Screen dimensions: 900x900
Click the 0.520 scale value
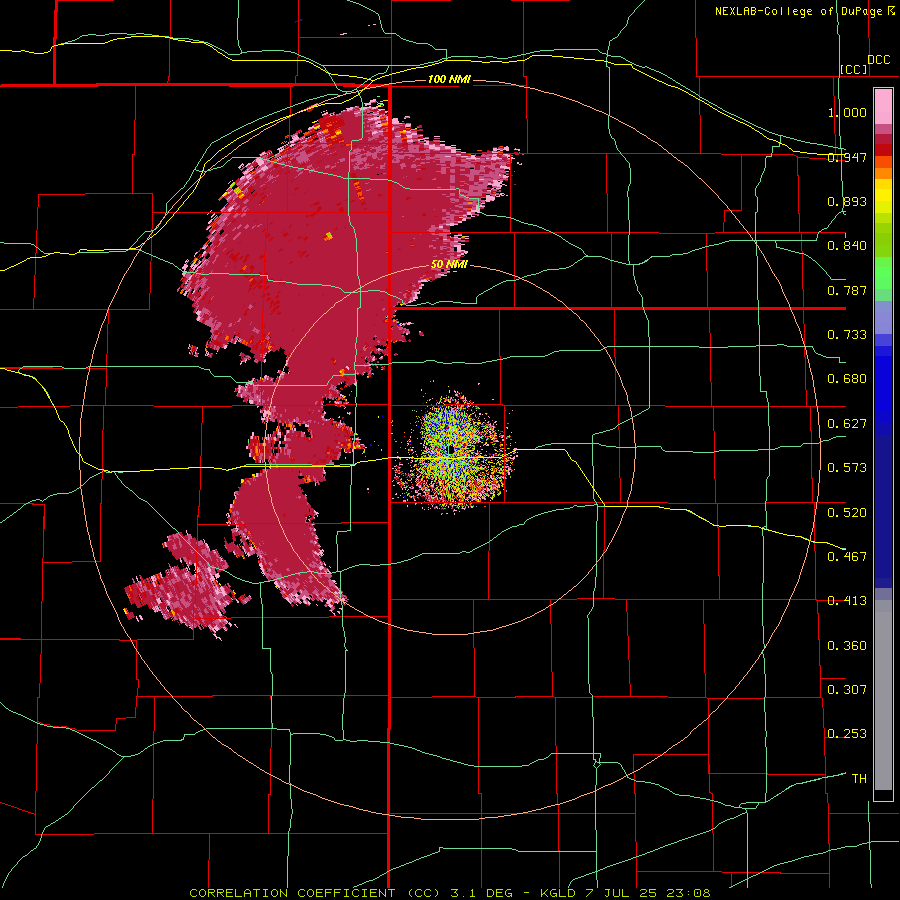[x=847, y=512]
